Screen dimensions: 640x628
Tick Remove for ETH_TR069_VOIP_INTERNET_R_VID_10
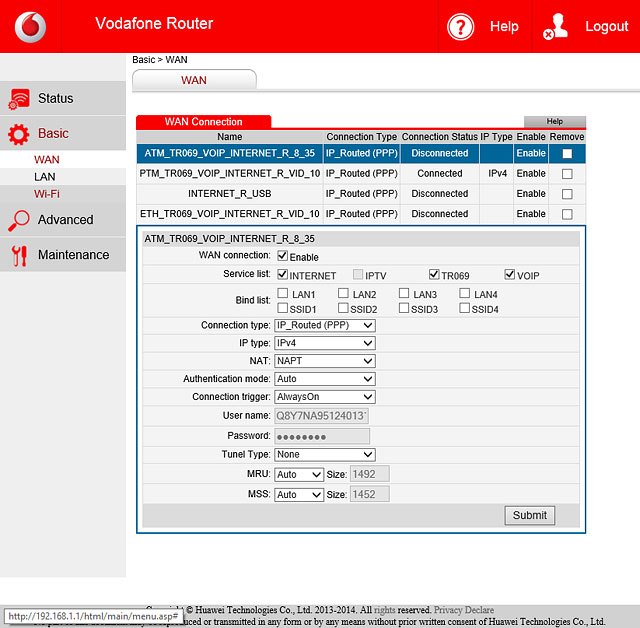(x=567, y=214)
